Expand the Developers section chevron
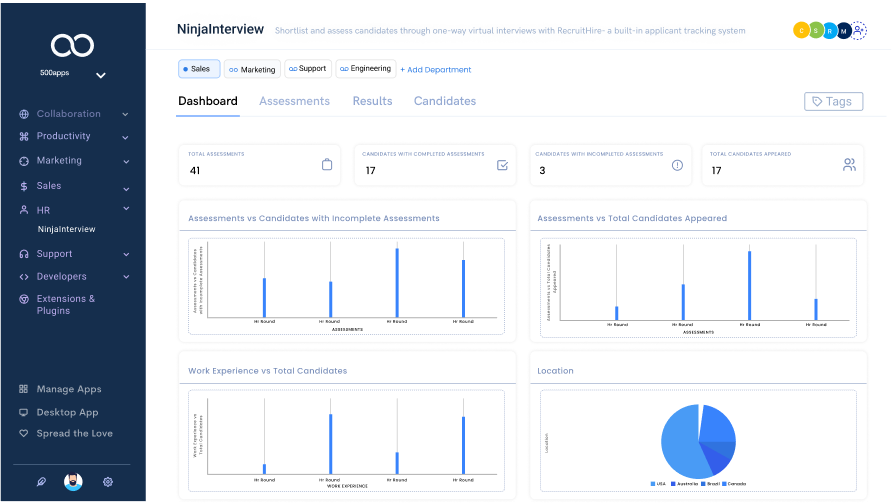Screen dimensions: 892x504 (x=126, y=277)
